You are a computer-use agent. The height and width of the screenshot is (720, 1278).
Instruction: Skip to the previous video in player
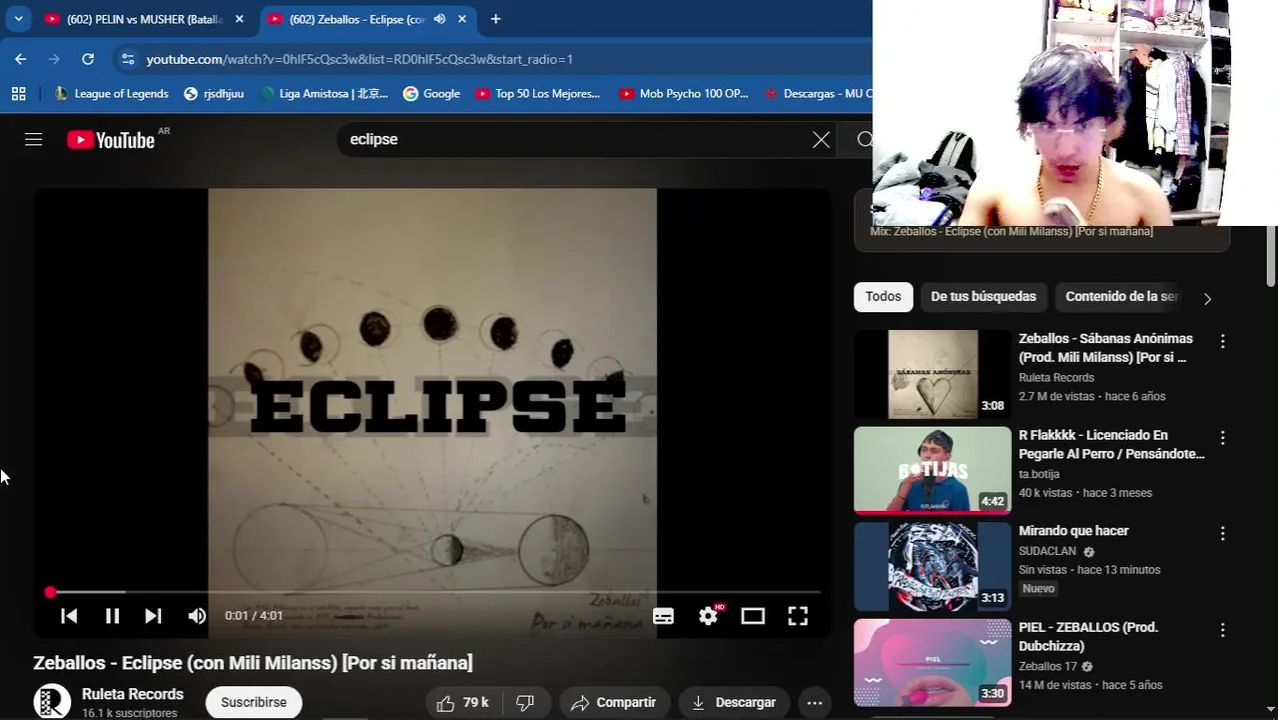69,616
